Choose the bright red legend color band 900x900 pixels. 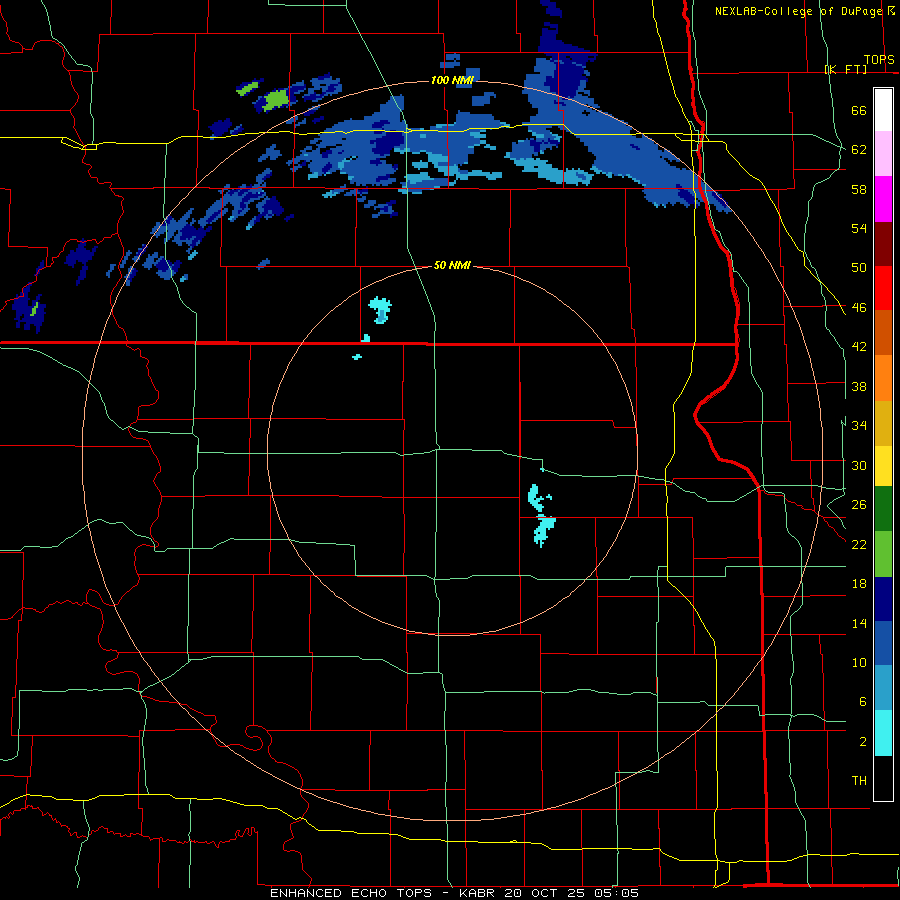point(883,288)
